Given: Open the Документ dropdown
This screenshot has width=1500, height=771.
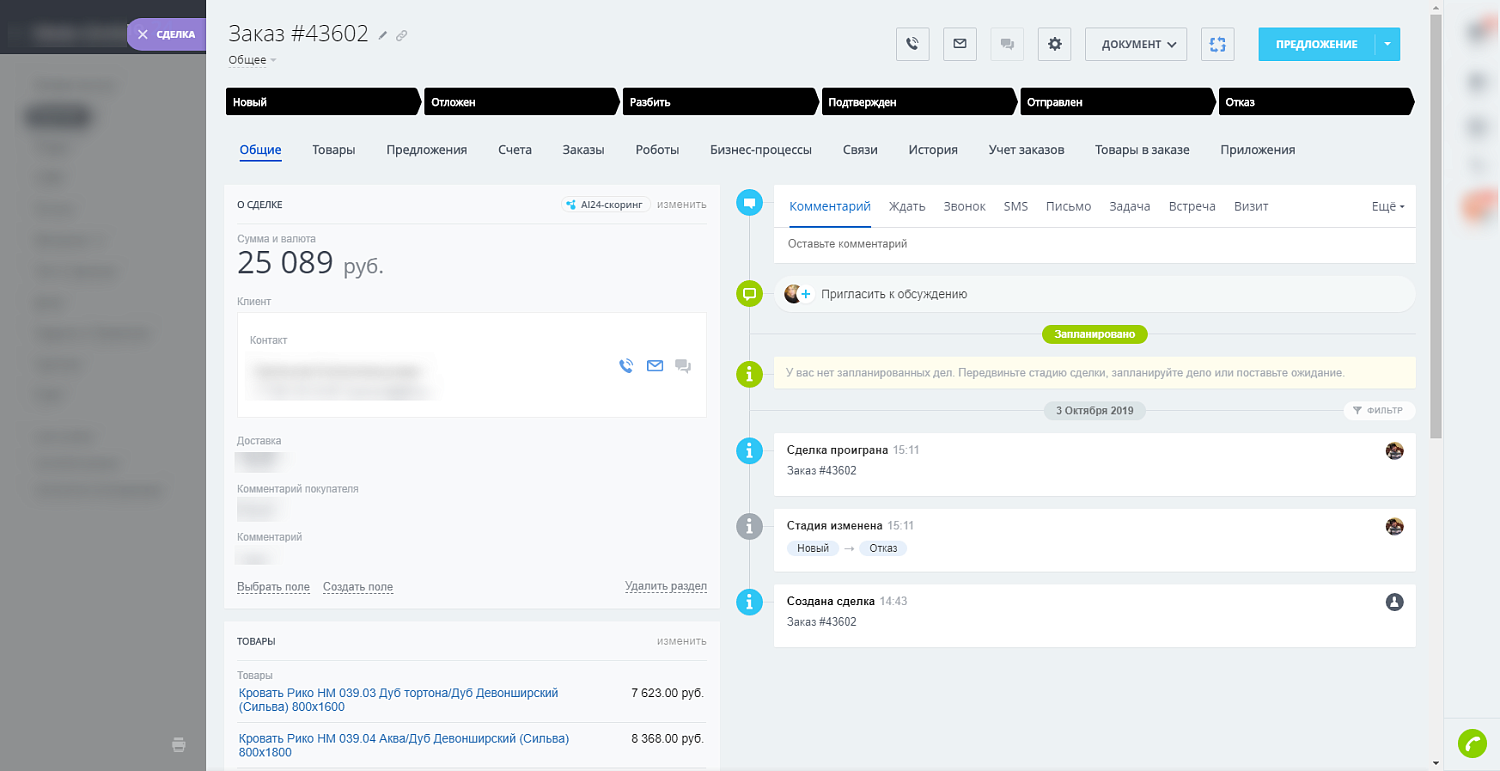Looking at the screenshot, I should point(1135,44).
